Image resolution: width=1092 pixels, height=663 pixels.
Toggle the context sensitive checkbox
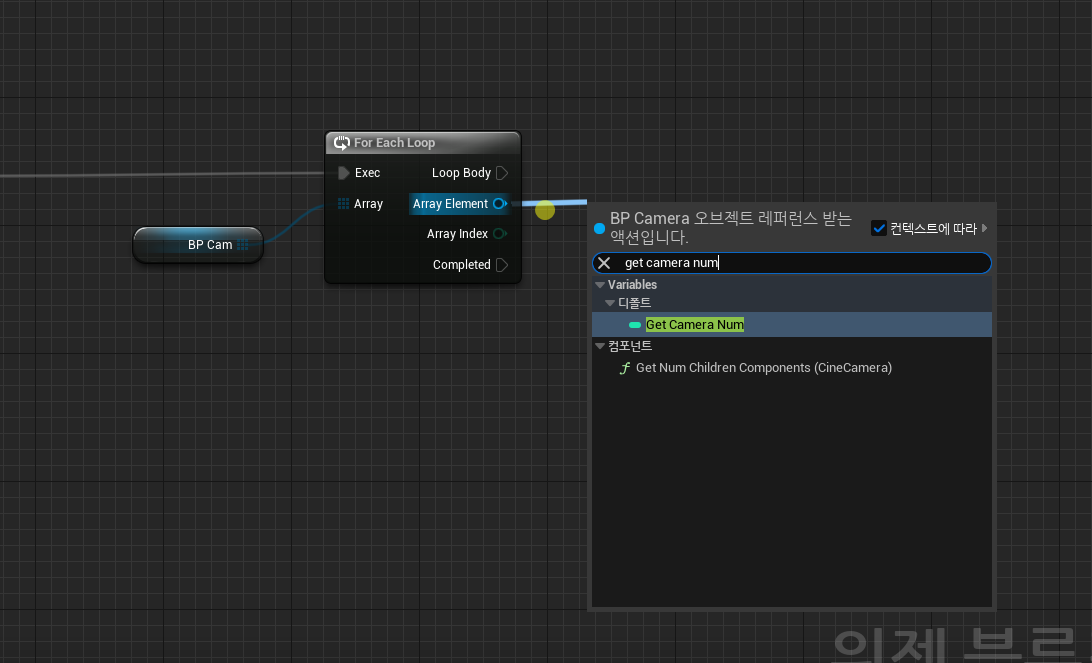pos(878,228)
